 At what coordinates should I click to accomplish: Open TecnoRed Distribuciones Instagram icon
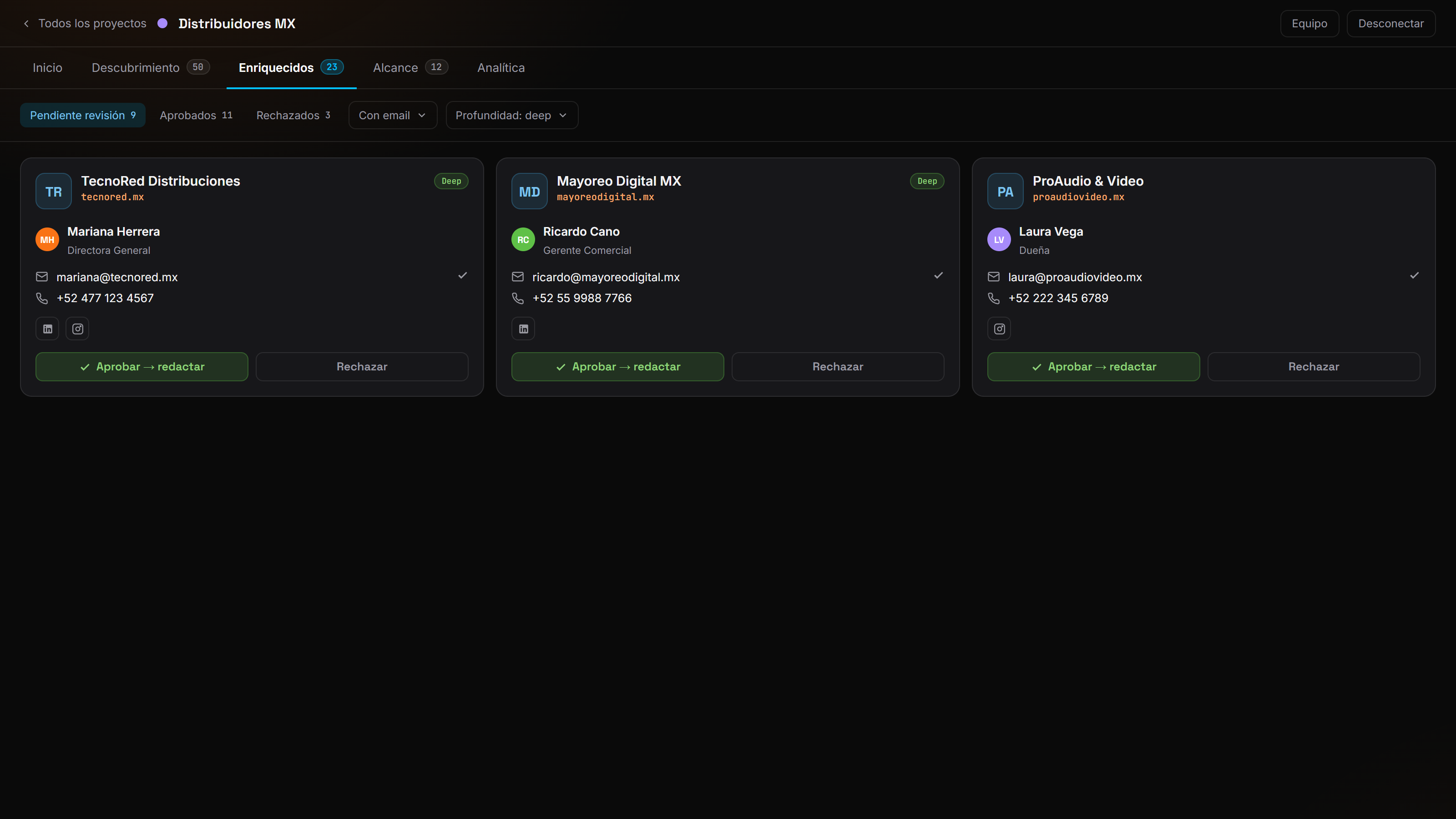(x=77, y=329)
